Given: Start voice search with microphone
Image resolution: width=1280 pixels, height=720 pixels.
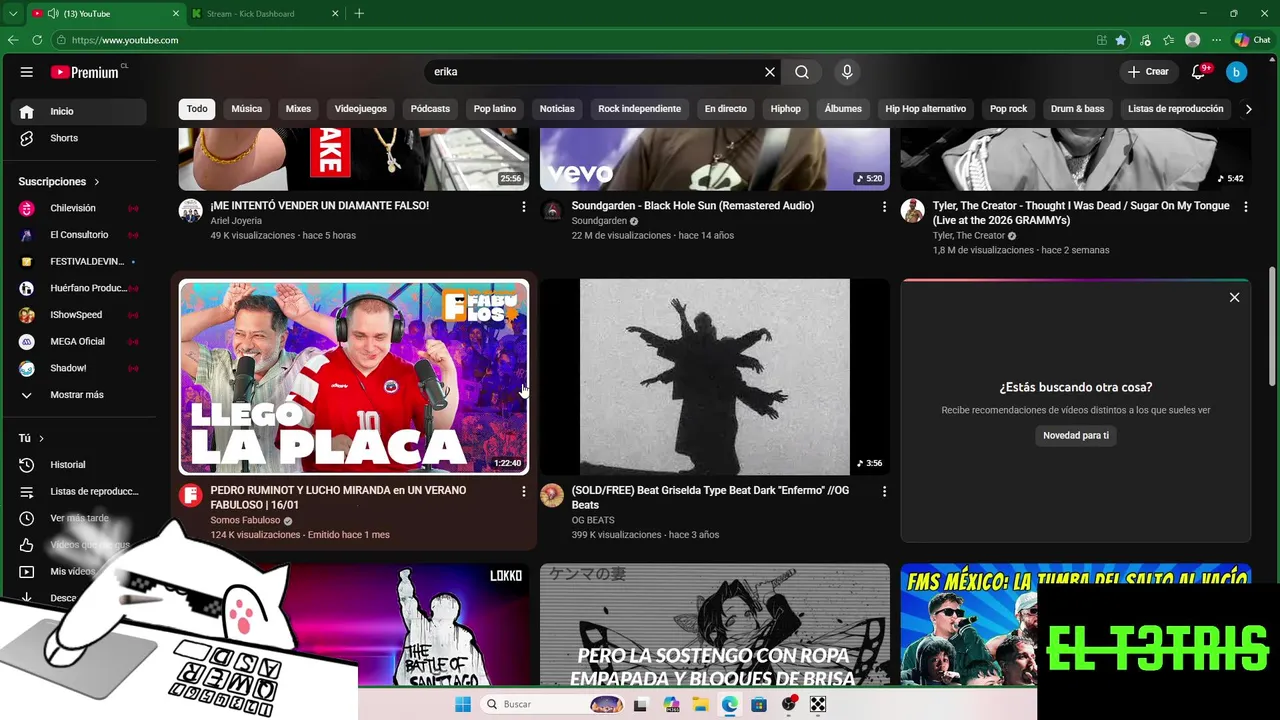Looking at the screenshot, I should [x=847, y=72].
